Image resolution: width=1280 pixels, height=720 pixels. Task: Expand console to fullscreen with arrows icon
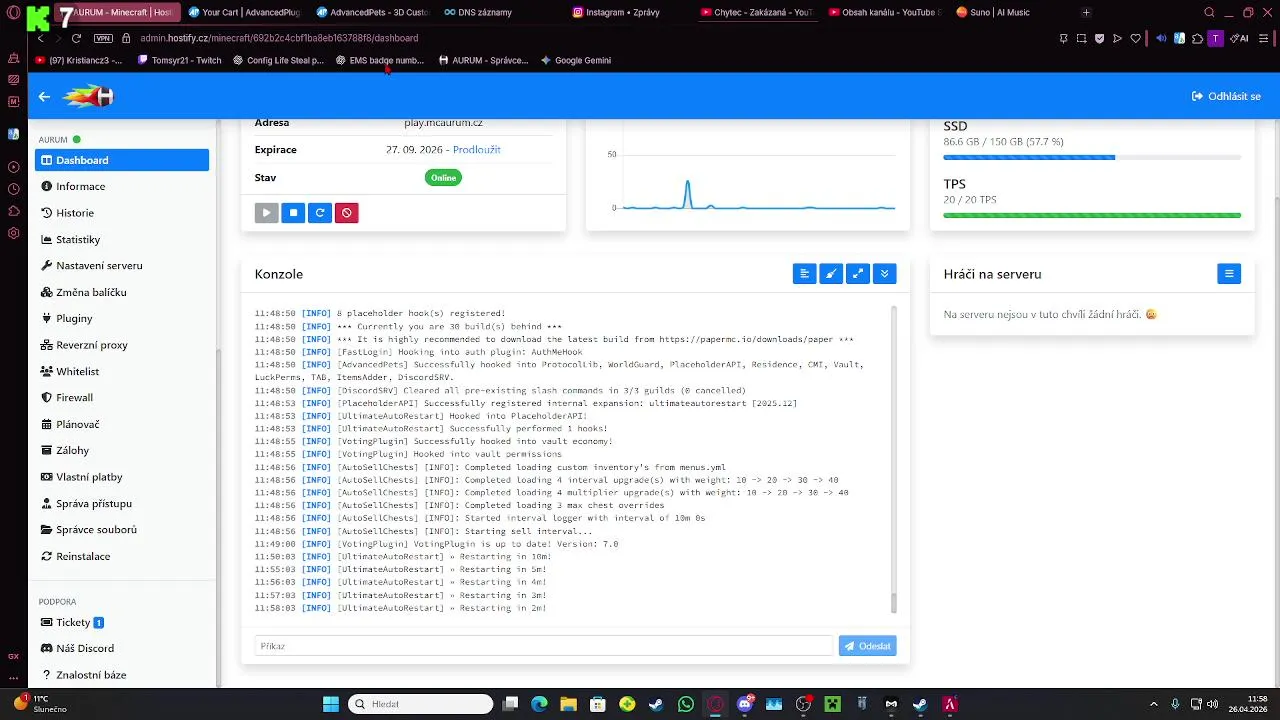[858, 274]
